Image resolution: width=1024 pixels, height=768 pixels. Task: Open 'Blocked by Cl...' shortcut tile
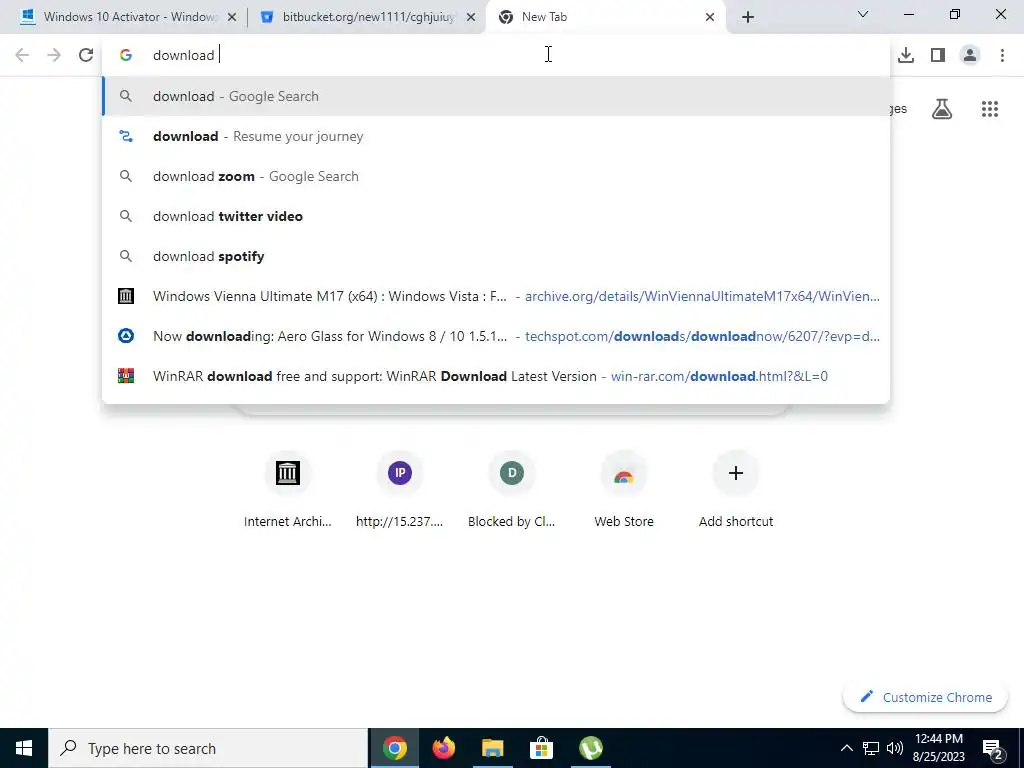[x=511, y=490]
